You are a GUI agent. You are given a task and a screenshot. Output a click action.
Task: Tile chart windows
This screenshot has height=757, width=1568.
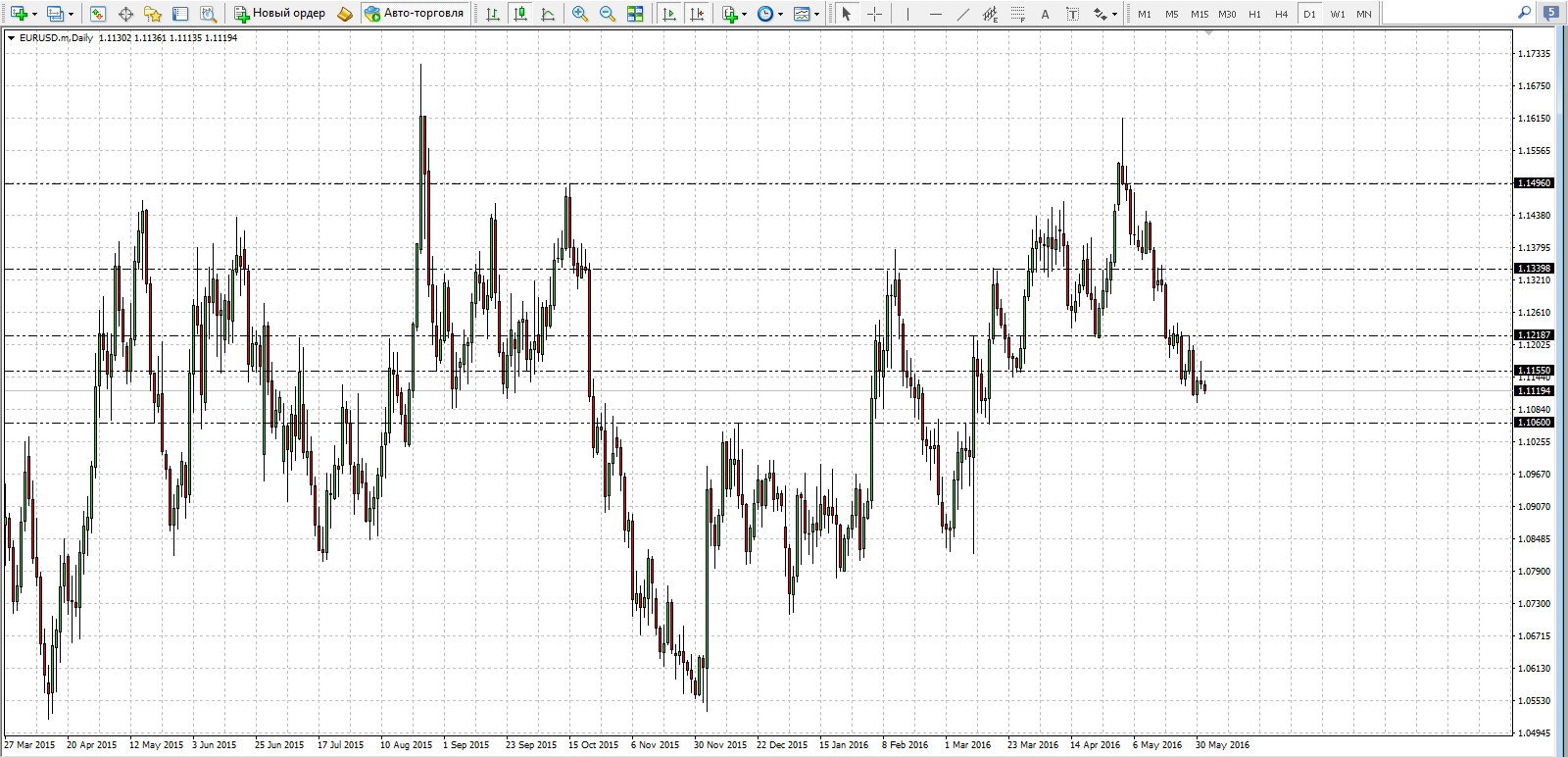click(635, 14)
